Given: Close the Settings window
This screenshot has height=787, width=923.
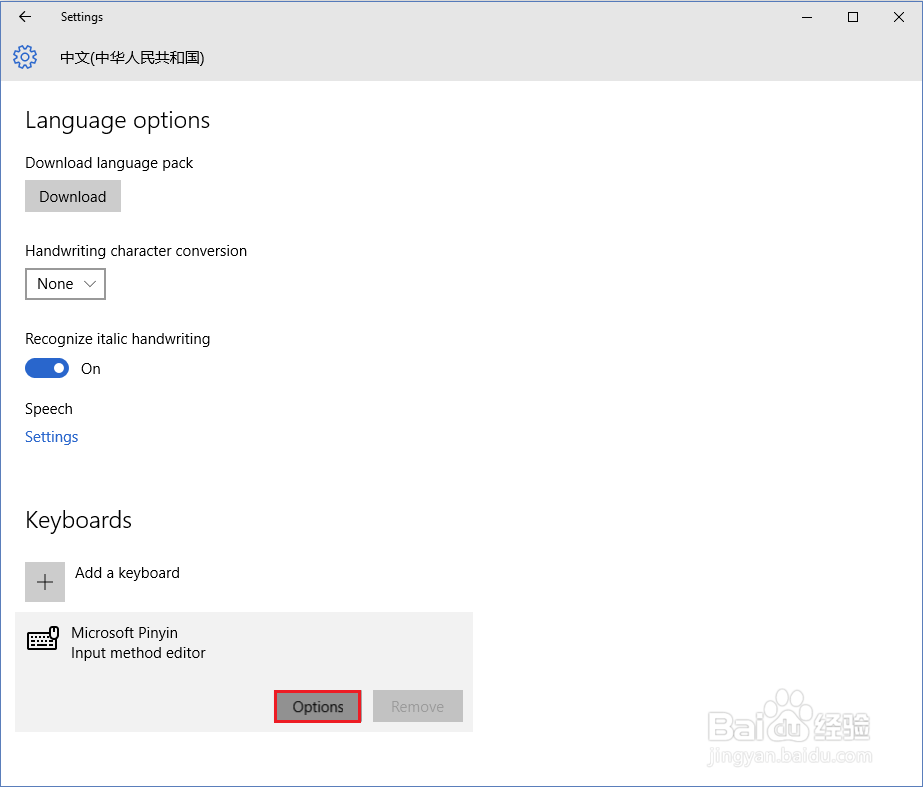Looking at the screenshot, I should tap(898, 17).
